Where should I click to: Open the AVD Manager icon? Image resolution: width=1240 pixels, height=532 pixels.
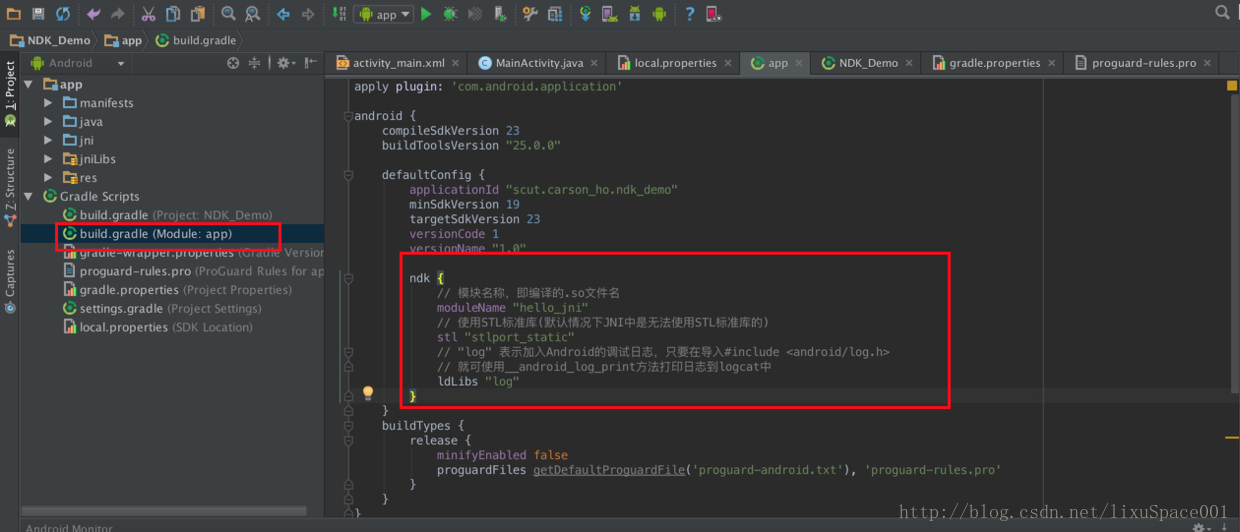point(609,14)
